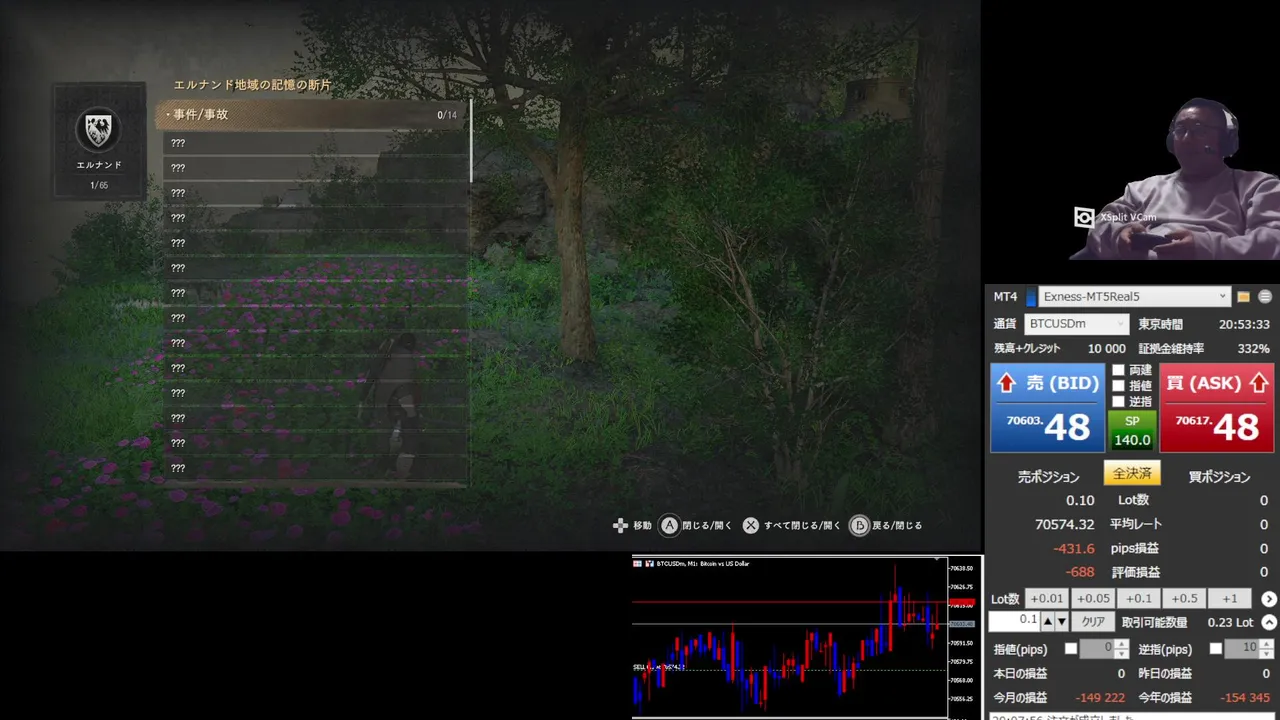The height and width of the screenshot is (720, 1280).
Task: Click the 10 000 balance value
Action: coord(1107,348)
